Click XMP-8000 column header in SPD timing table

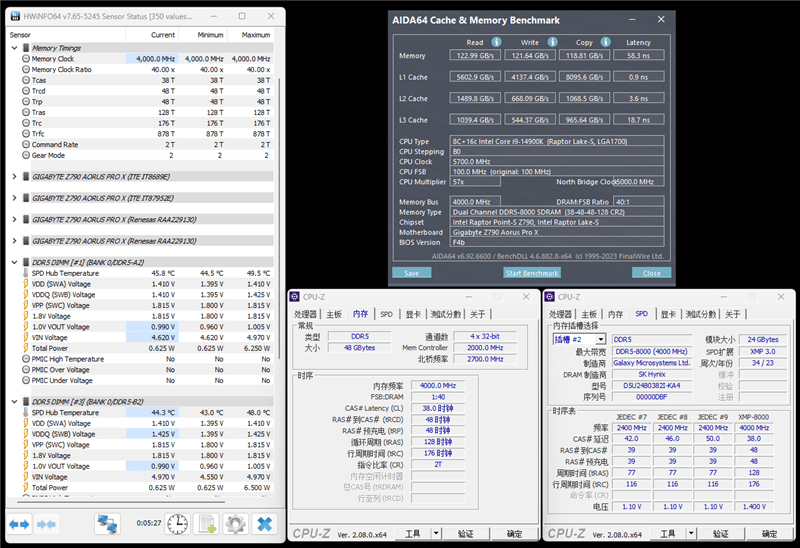753,417
